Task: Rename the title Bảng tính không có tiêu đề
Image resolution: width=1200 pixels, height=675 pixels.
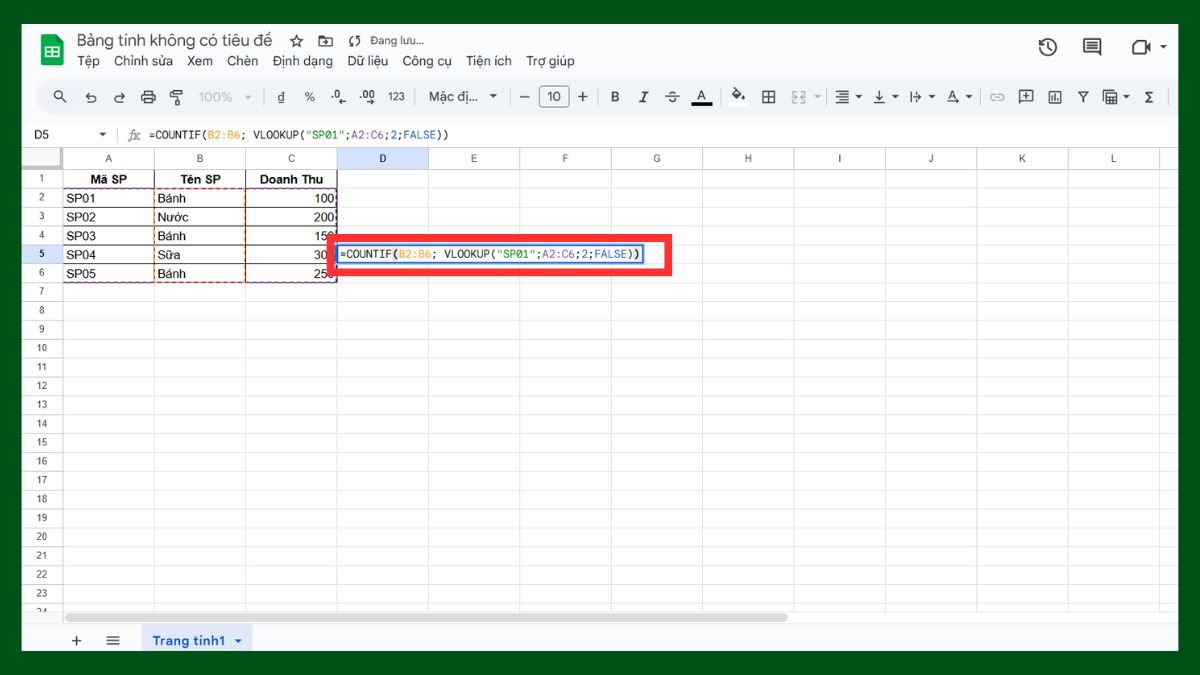Action: click(174, 40)
